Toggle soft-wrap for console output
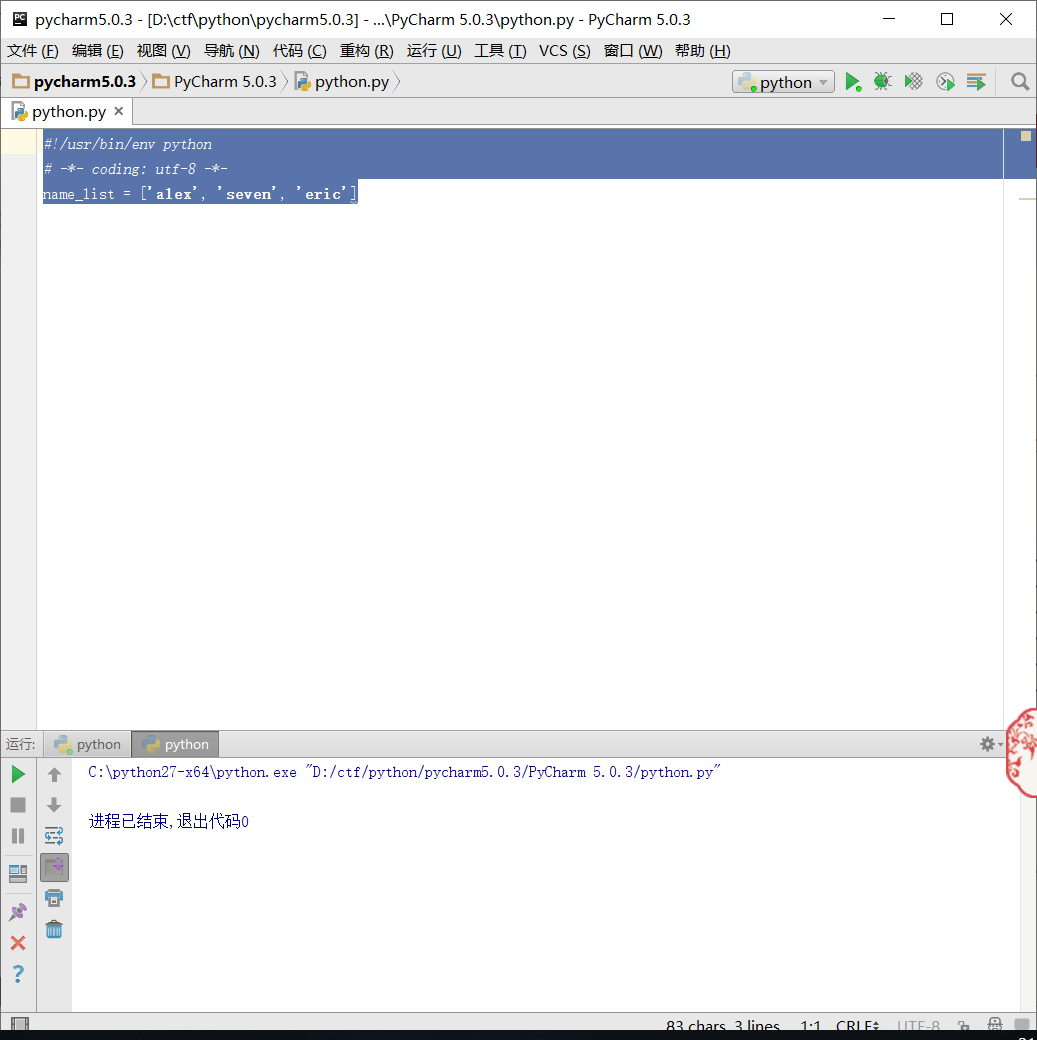This screenshot has height=1040, width=1037. click(54, 836)
